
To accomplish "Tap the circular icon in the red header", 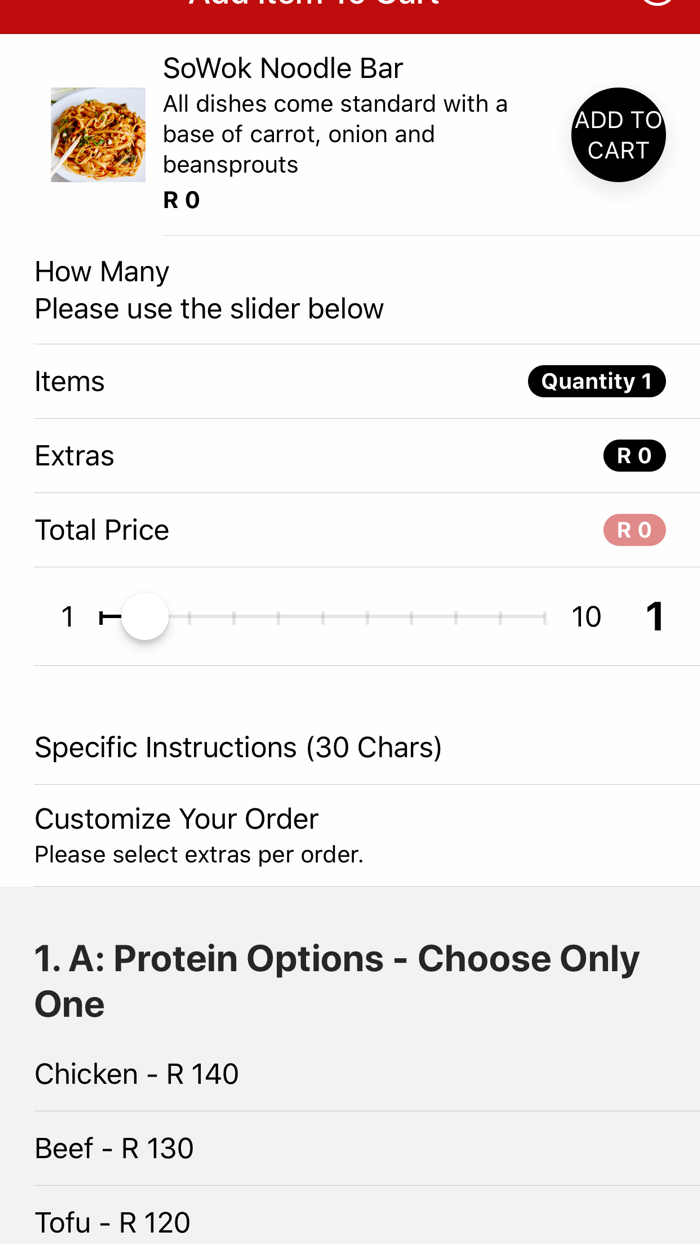I will (x=657, y=4).
